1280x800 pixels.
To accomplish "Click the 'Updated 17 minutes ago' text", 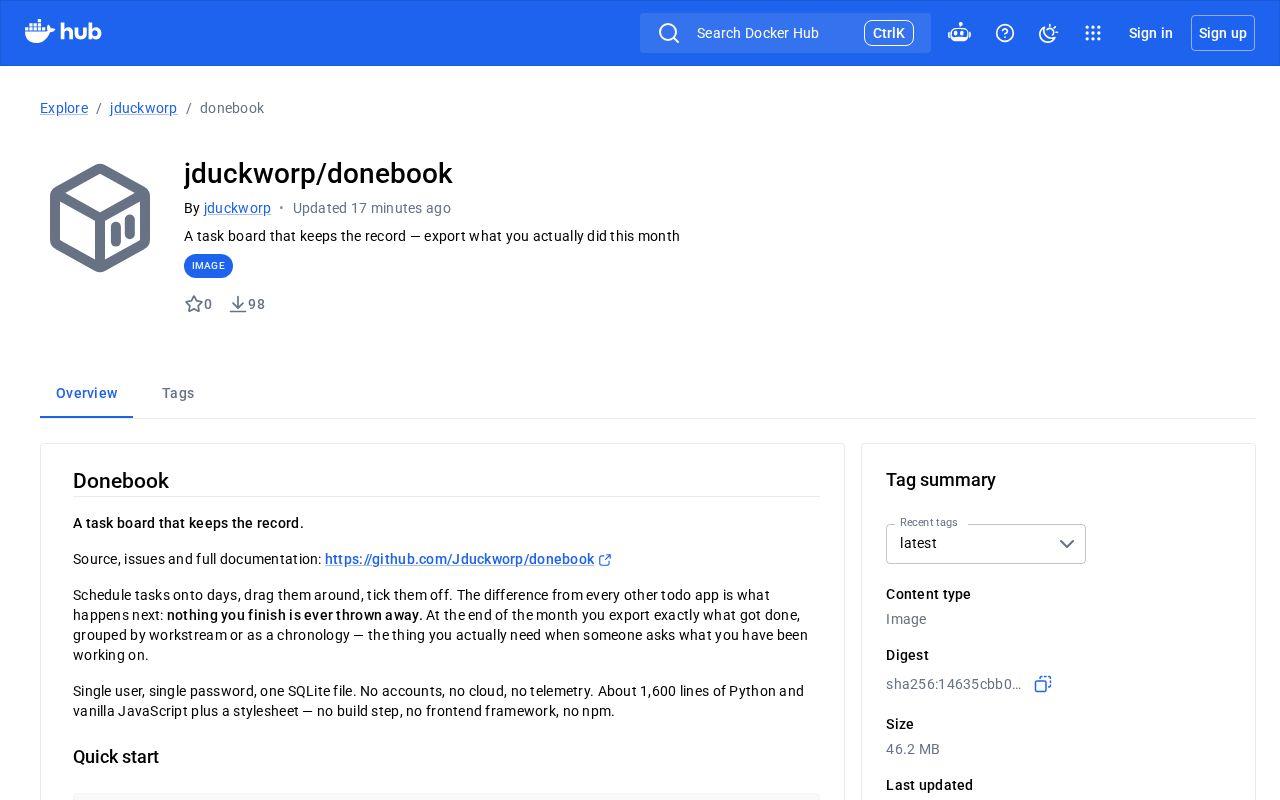I will [x=372, y=208].
